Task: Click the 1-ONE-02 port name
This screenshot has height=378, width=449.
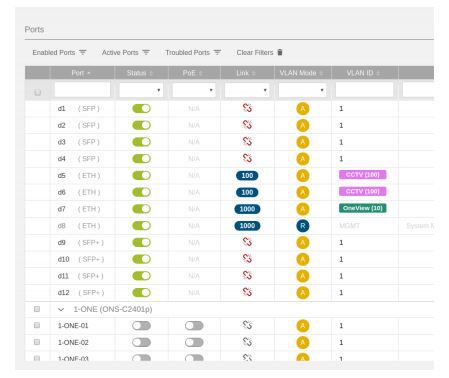Action: (x=73, y=342)
